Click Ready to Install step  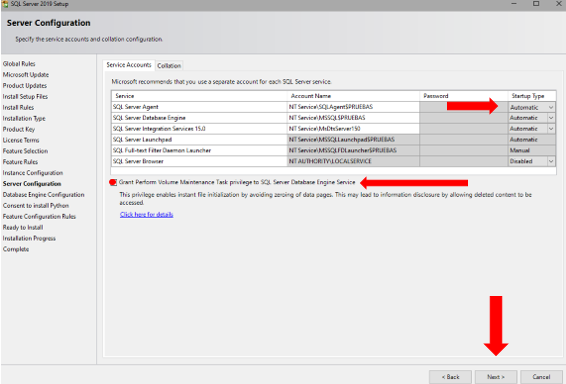click(x=23, y=227)
